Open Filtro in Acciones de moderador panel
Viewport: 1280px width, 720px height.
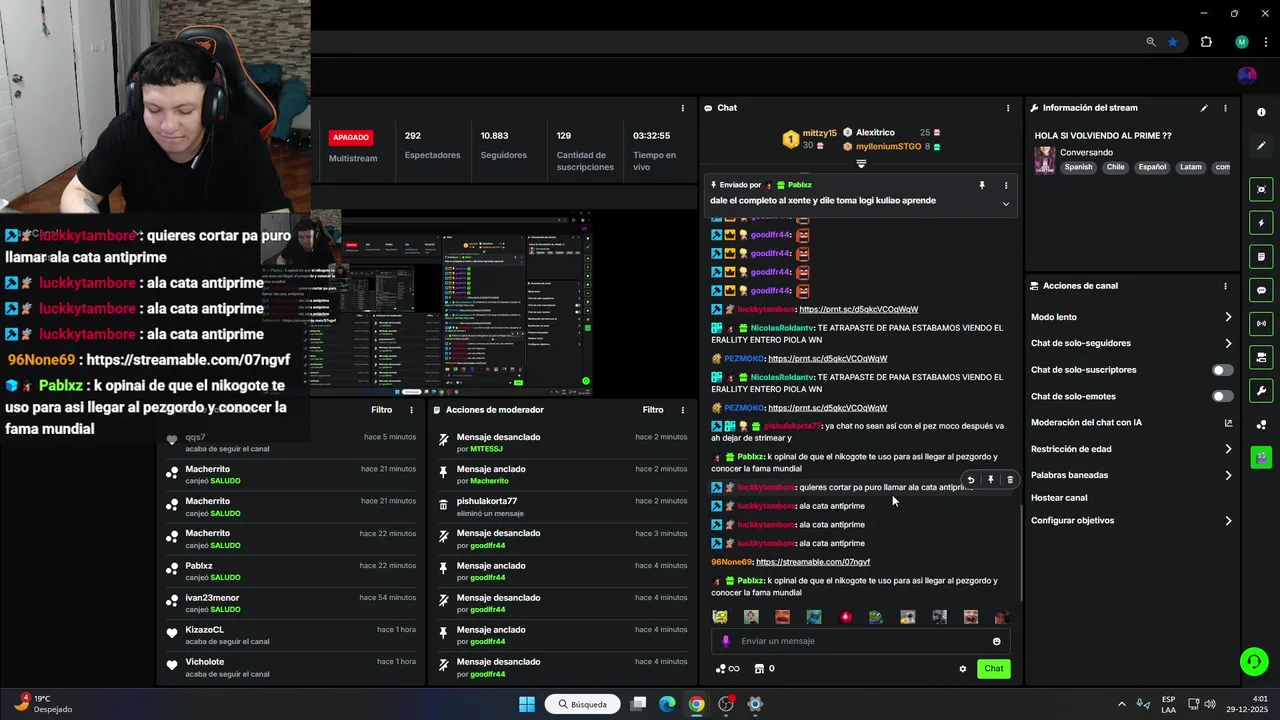[653, 410]
